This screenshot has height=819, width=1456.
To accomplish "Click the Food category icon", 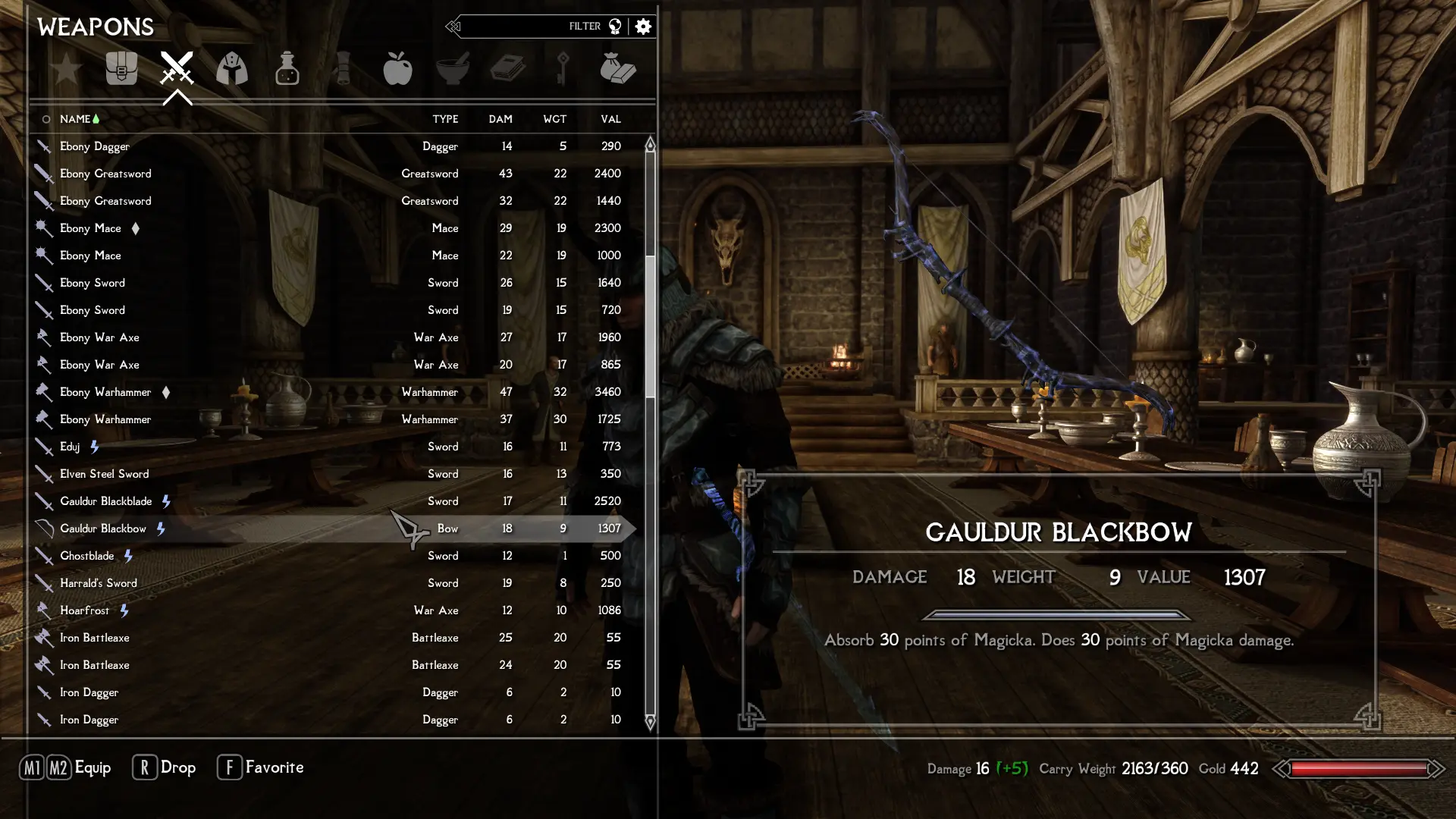I will coord(396,68).
